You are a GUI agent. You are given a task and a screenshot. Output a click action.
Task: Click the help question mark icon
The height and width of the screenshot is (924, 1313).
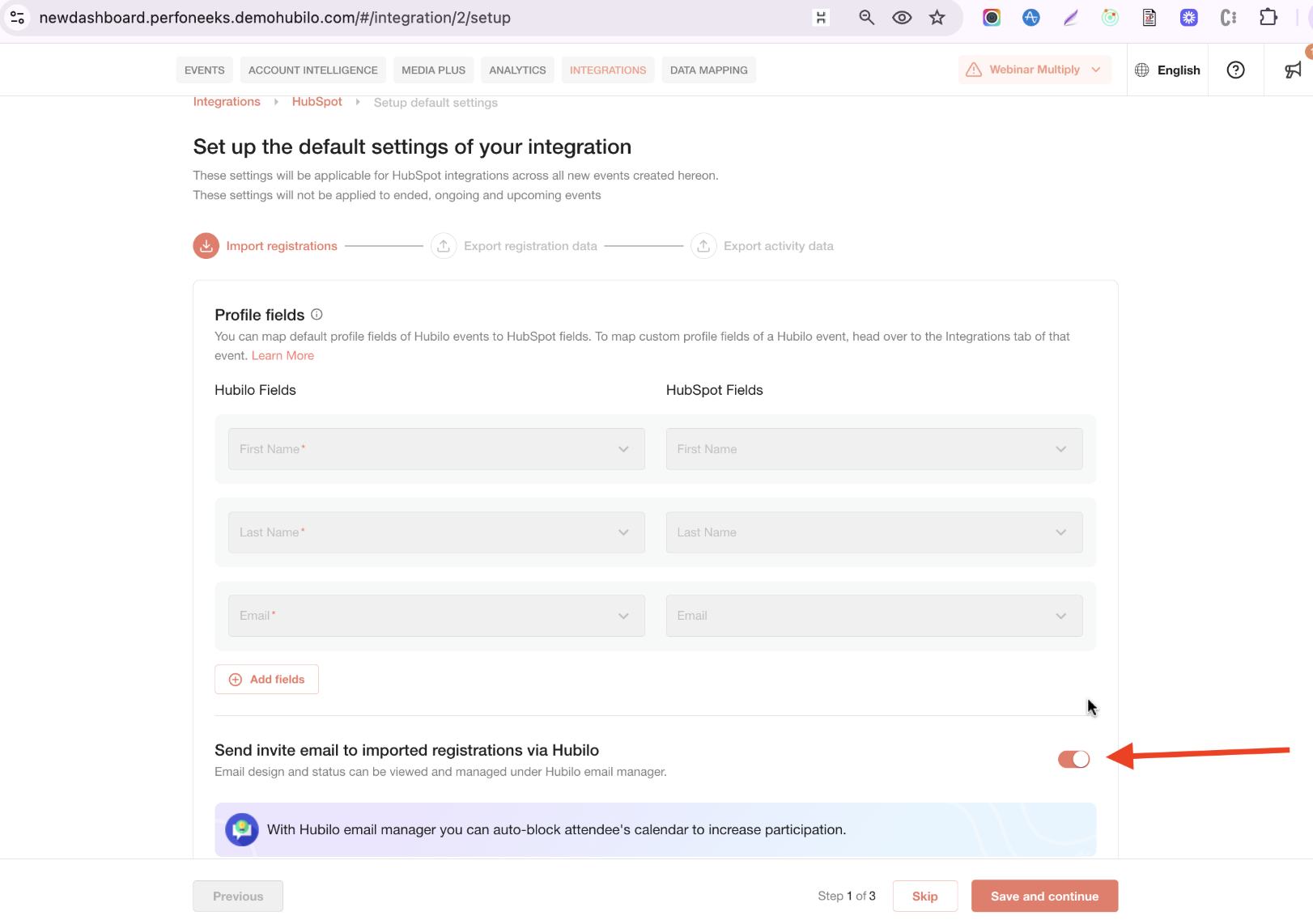[1235, 70]
